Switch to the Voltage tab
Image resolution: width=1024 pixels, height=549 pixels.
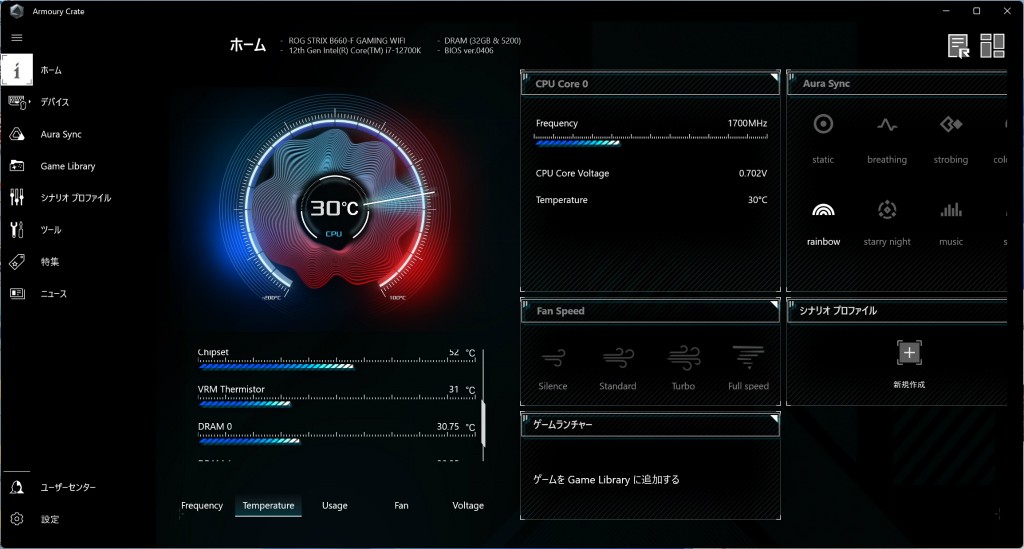point(468,505)
